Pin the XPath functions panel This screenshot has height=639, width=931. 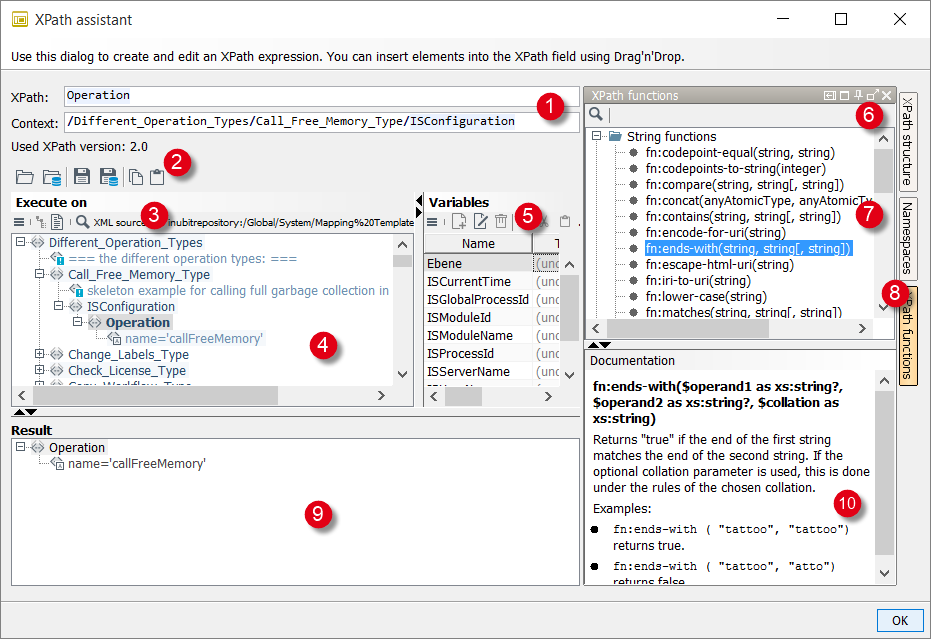(x=858, y=95)
